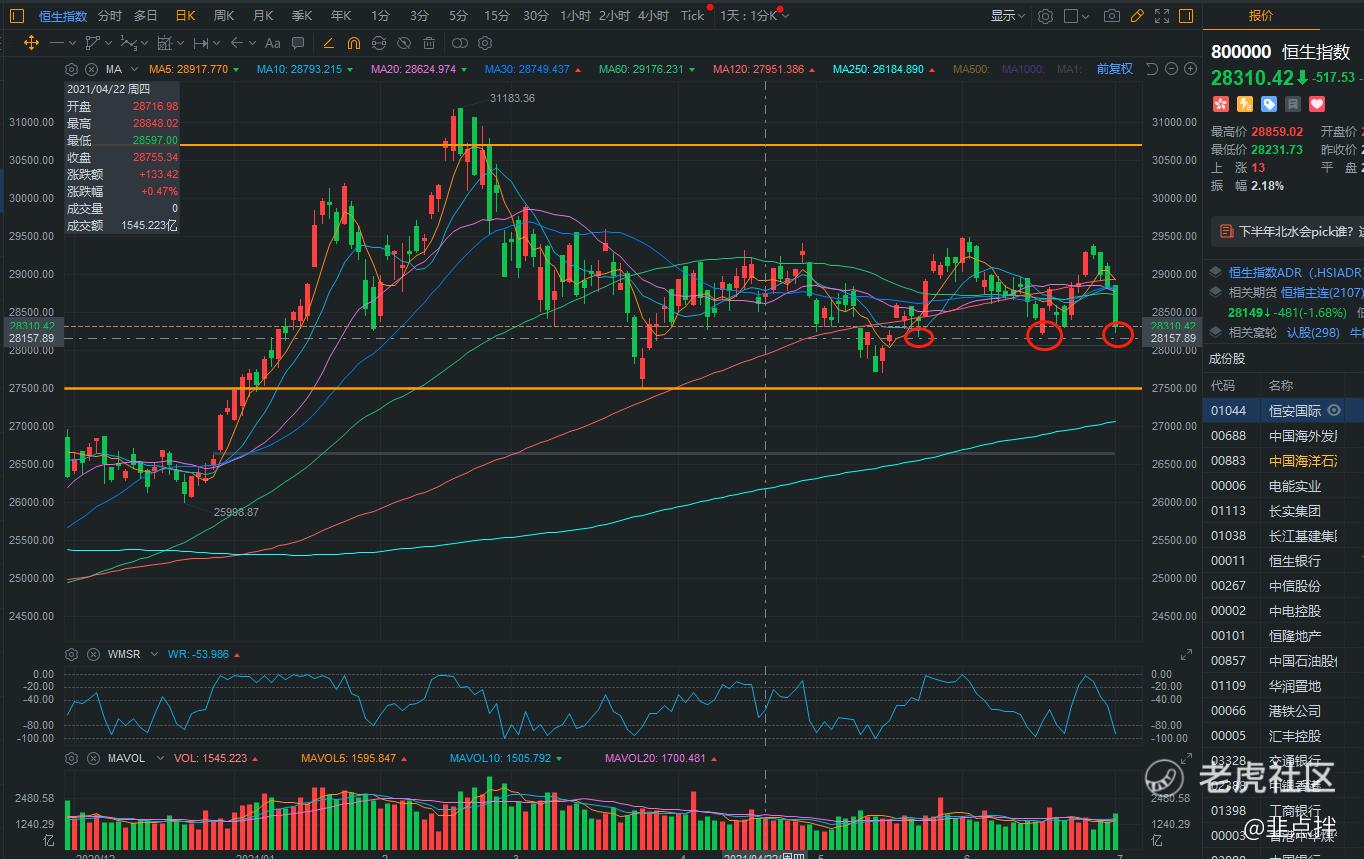This screenshot has width=1364, height=859.
Task: Hide all drawings with the eye-slash icon
Action: 403,43
